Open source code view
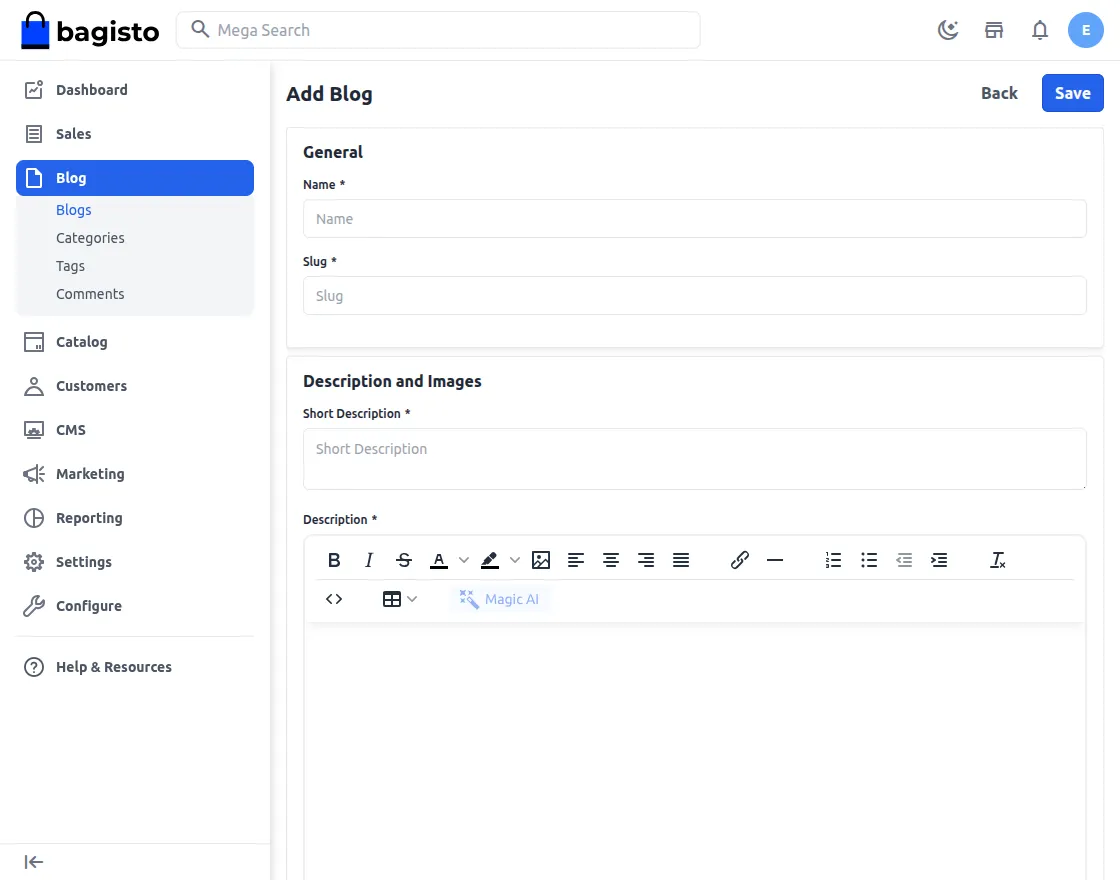Image resolution: width=1120 pixels, height=880 pixels. click(x=334, y=599)
